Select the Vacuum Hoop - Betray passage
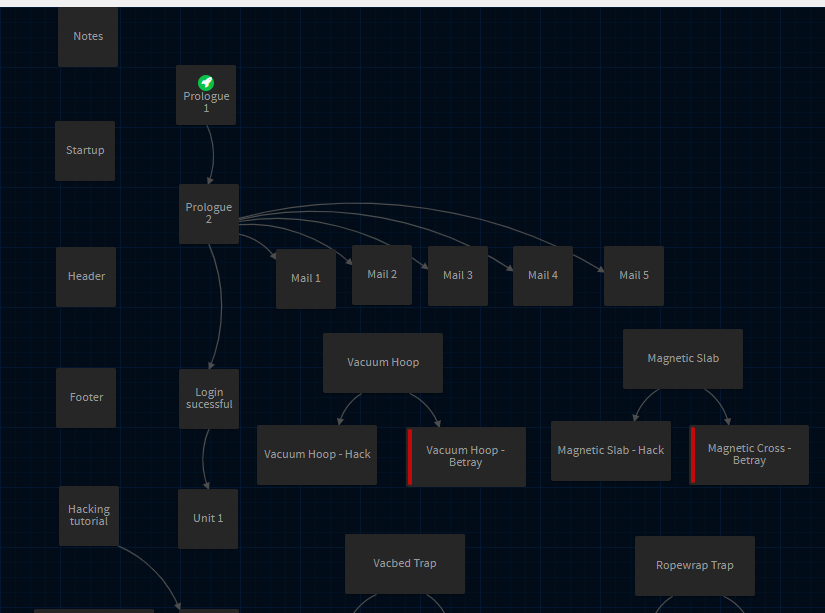This screenshot has height=613, width=825. [x=466, y=457]
